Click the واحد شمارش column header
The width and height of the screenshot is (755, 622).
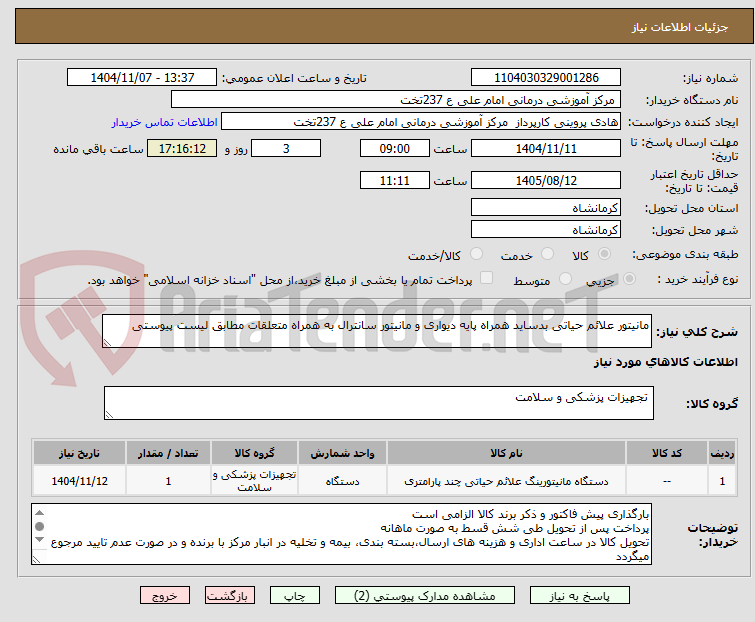click(342, 453)
